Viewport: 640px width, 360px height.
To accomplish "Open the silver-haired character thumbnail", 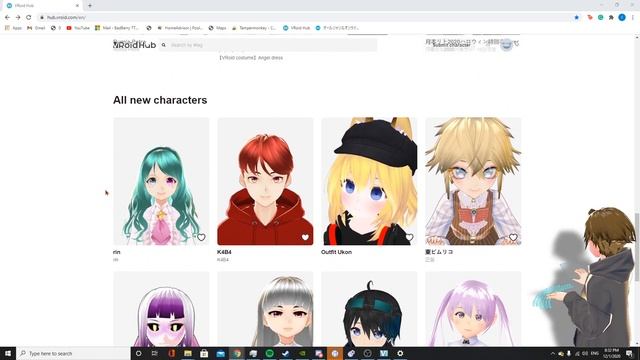I will [x=265, y=309].
